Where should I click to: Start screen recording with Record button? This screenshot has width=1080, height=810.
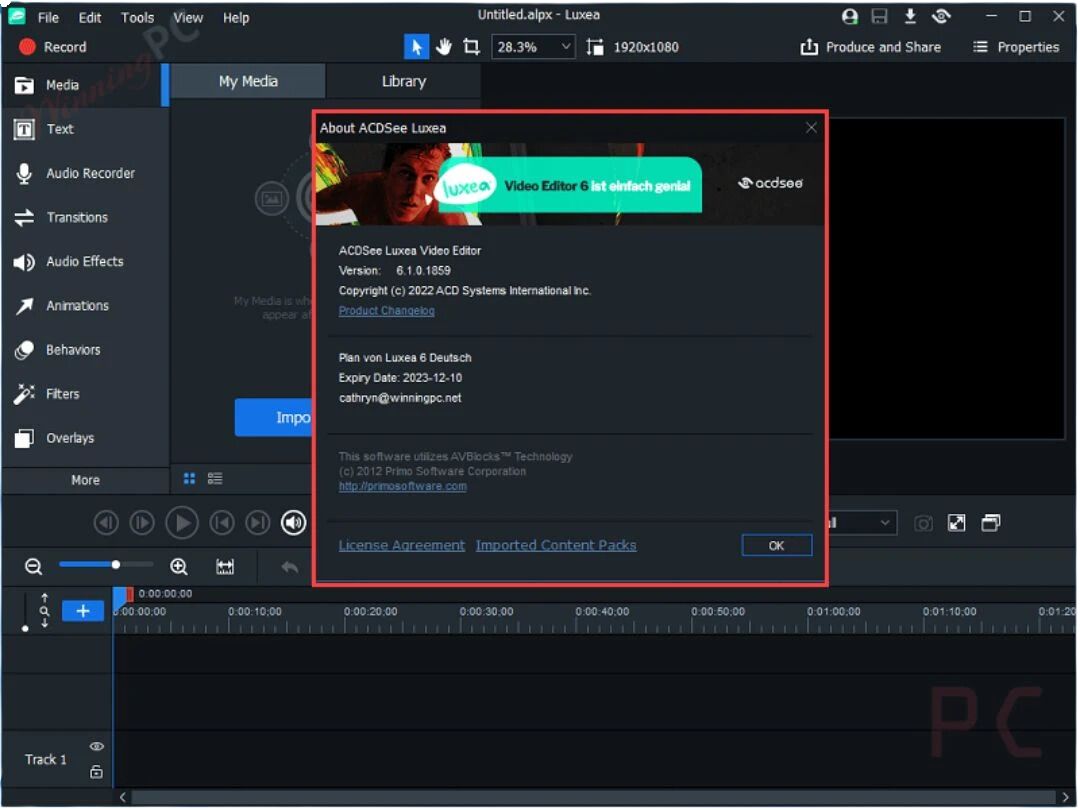(53, 47)
